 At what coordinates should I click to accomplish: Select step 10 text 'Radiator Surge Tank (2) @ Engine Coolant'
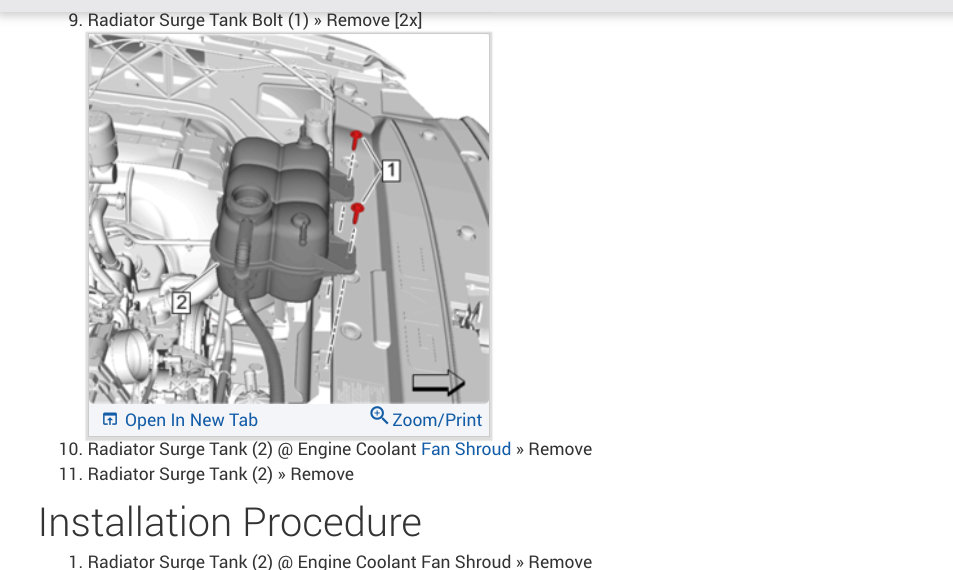click(252, 449)
